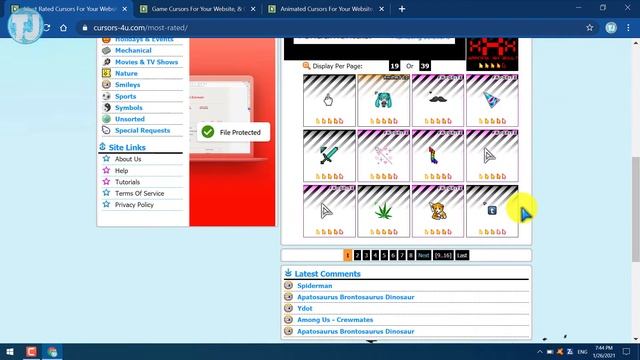Click the star icon beside About Us

[107, 159]
